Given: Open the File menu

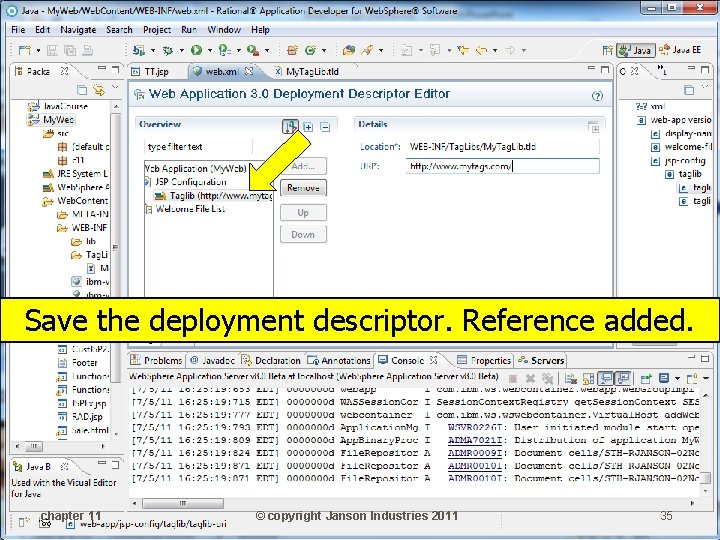Looking at the screenshot, I should 18,29.
